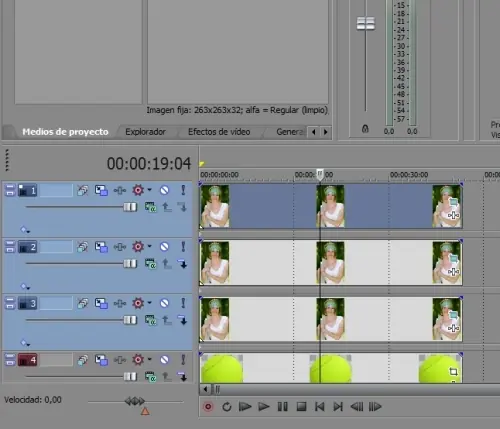This screenshot has height=429, width=500.
Task: Open the Efectos de vídeo tab
Action: (219, 132)
